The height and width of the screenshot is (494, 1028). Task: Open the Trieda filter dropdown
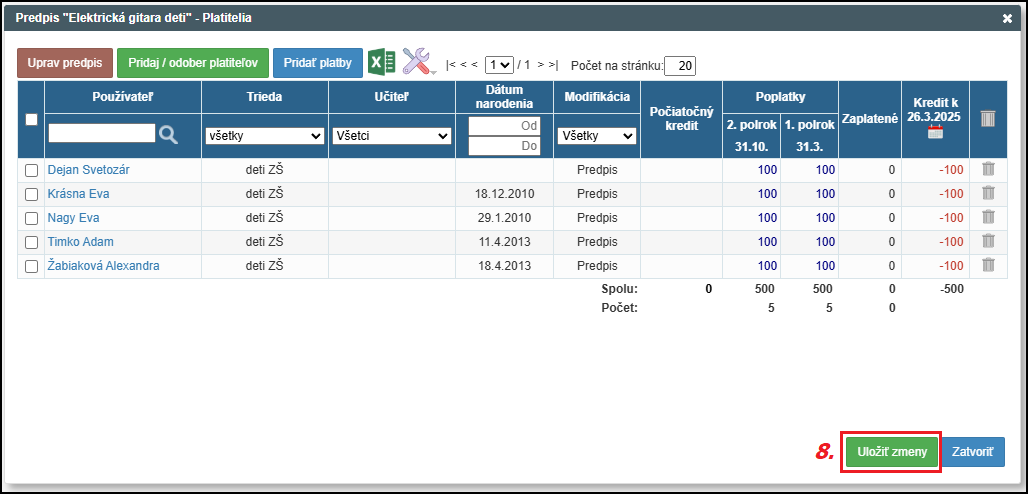click(265, 136)
